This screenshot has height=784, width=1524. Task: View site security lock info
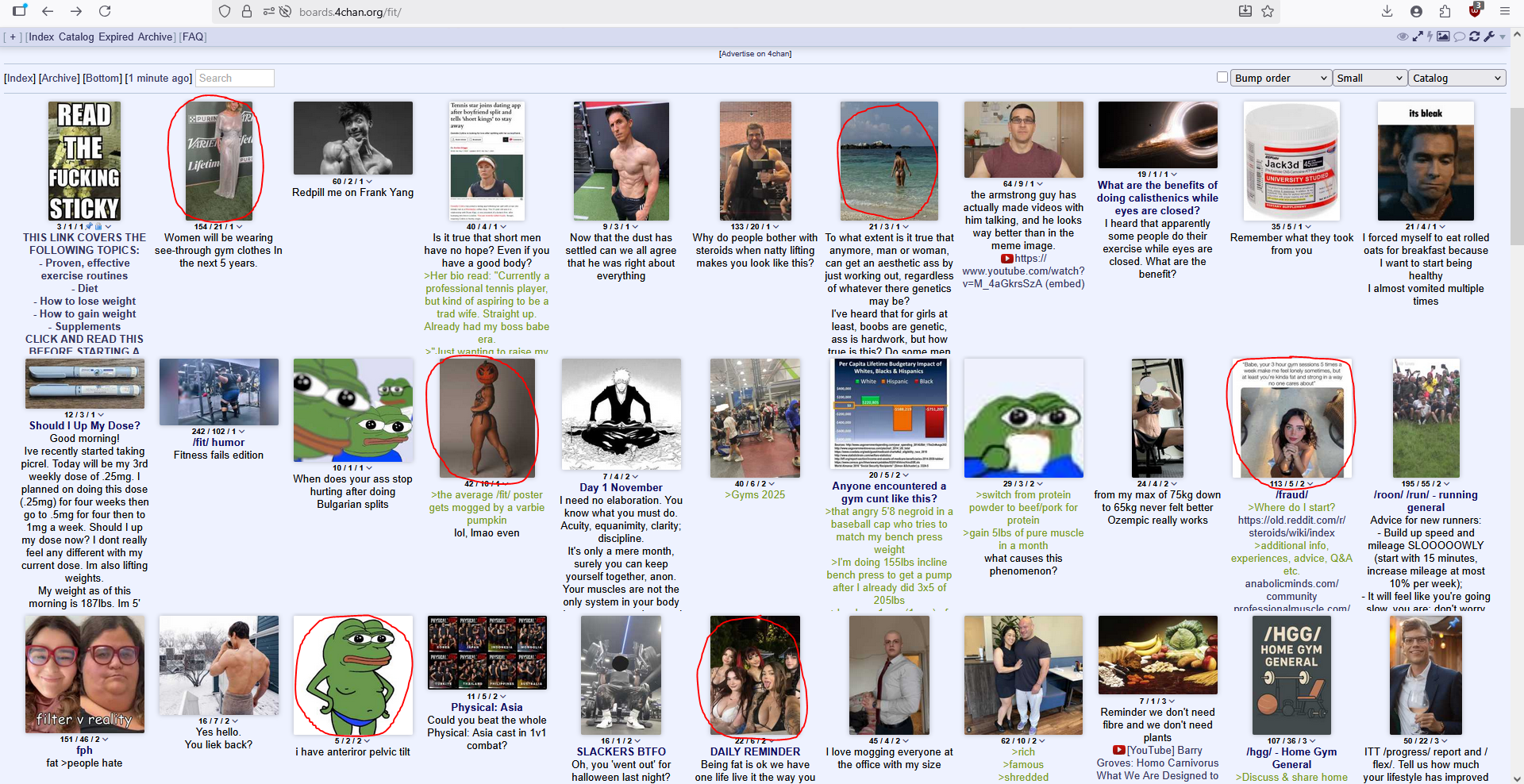click(x=247, y=12)
